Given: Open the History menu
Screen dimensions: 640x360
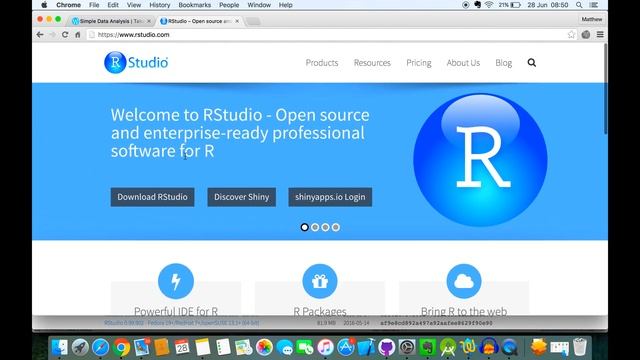Looking at the screenshot, I should pyautogui.click(x=160, y=5).
